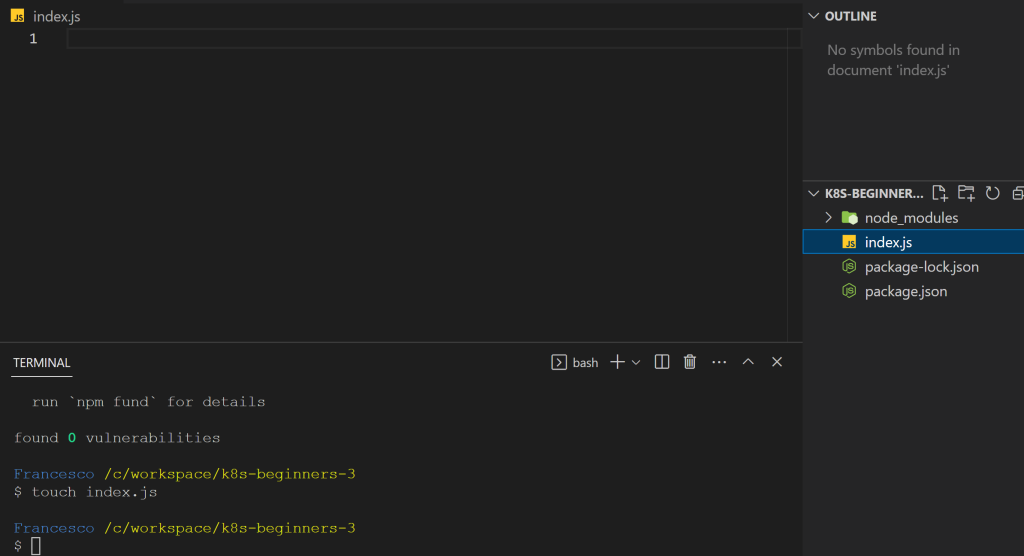Screen dimensions: 1024x556
Task: Collapse the OUTLINE section
Action: point(814,16)
